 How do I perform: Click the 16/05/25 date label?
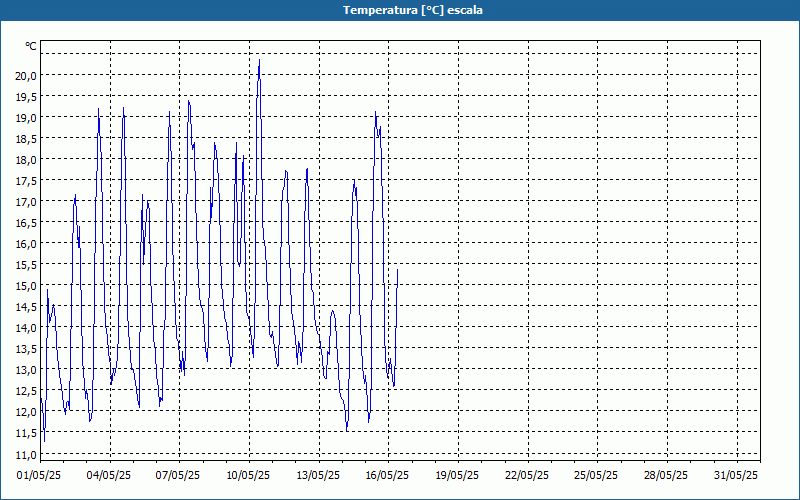click(387, 476)
